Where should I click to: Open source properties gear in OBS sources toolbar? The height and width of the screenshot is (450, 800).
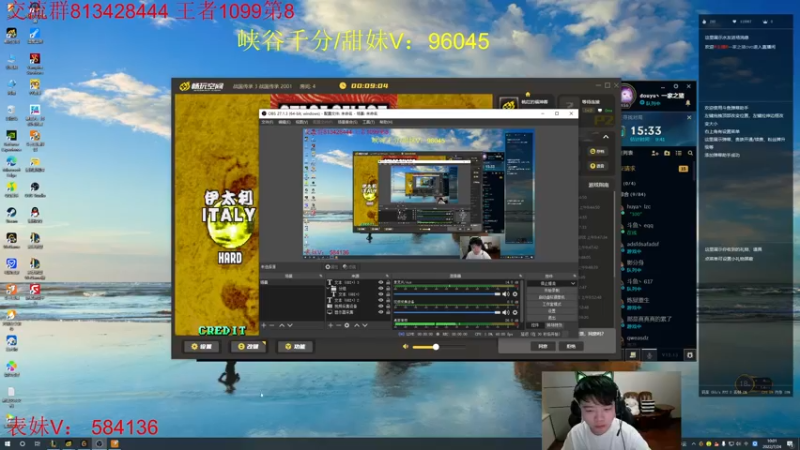click(x=347, y=325)
